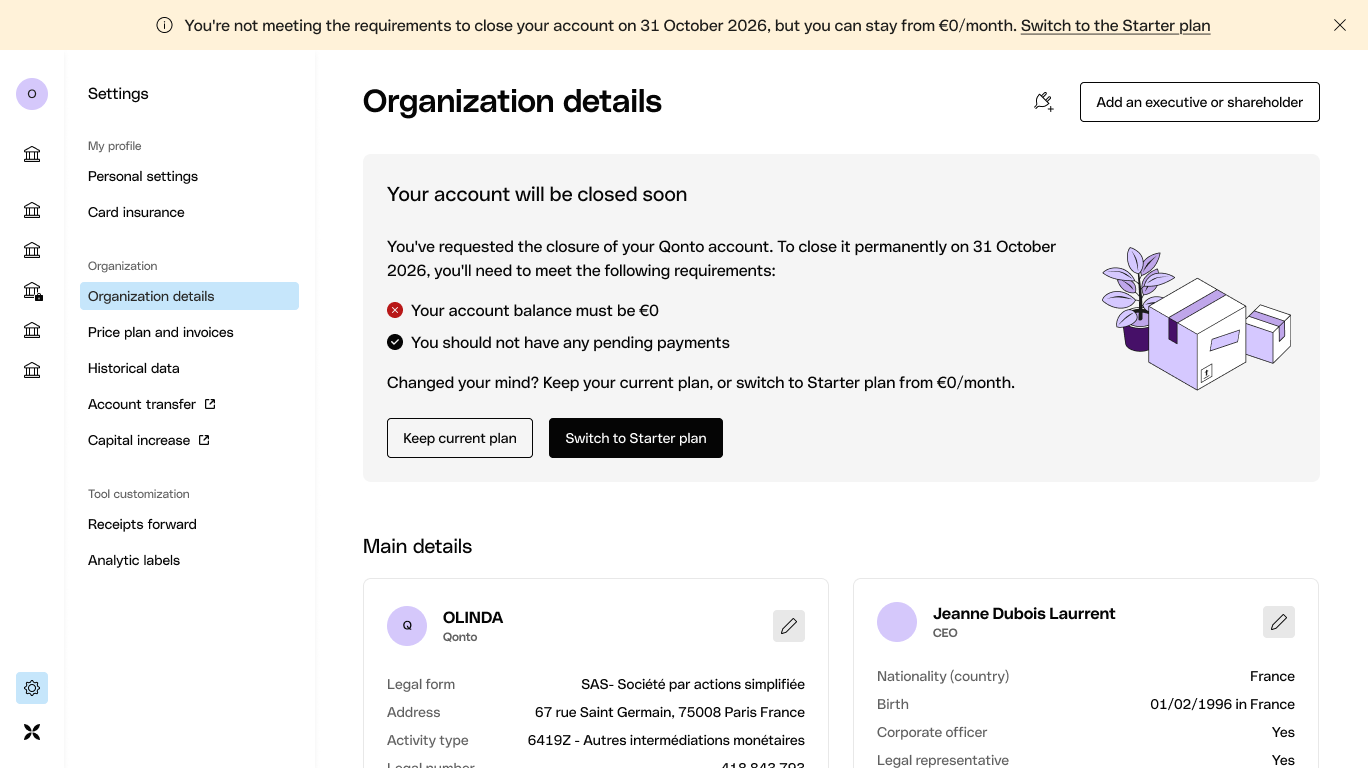Click the Qonto logo icon at bottom left
Viewport: 1368px width, 768px height.
(32, 732)
